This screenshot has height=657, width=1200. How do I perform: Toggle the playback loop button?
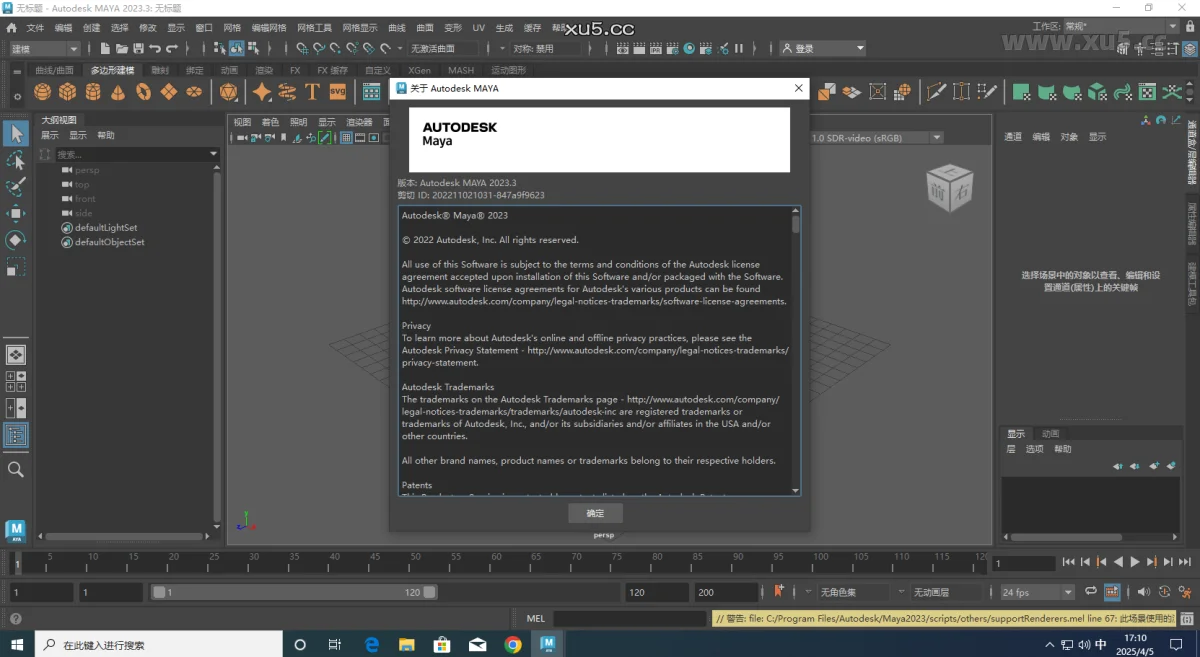tap(1091, 592)
